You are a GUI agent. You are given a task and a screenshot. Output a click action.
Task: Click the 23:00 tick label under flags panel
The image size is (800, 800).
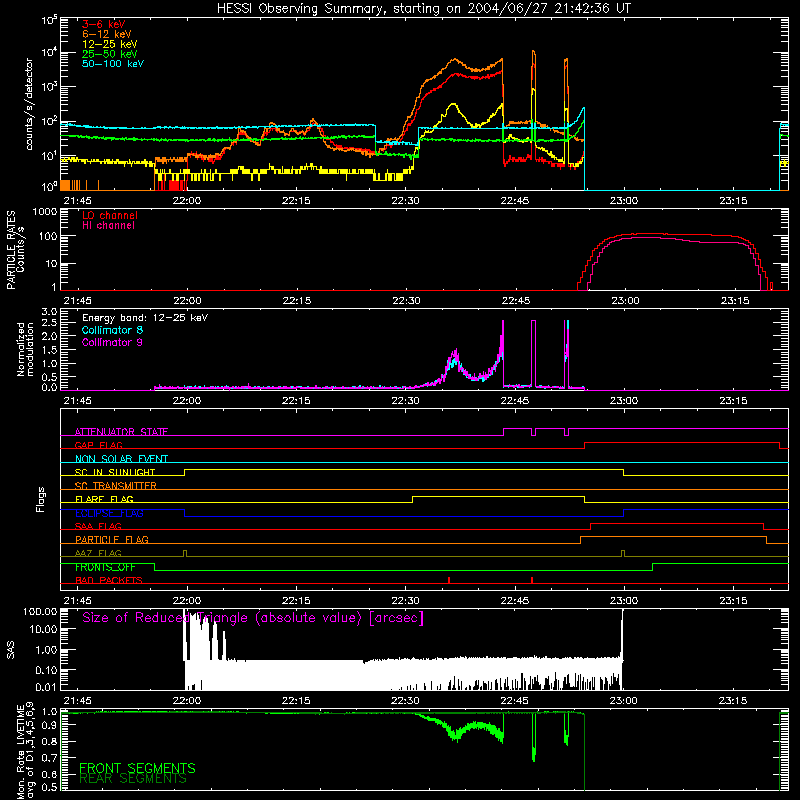click(623, 601)
